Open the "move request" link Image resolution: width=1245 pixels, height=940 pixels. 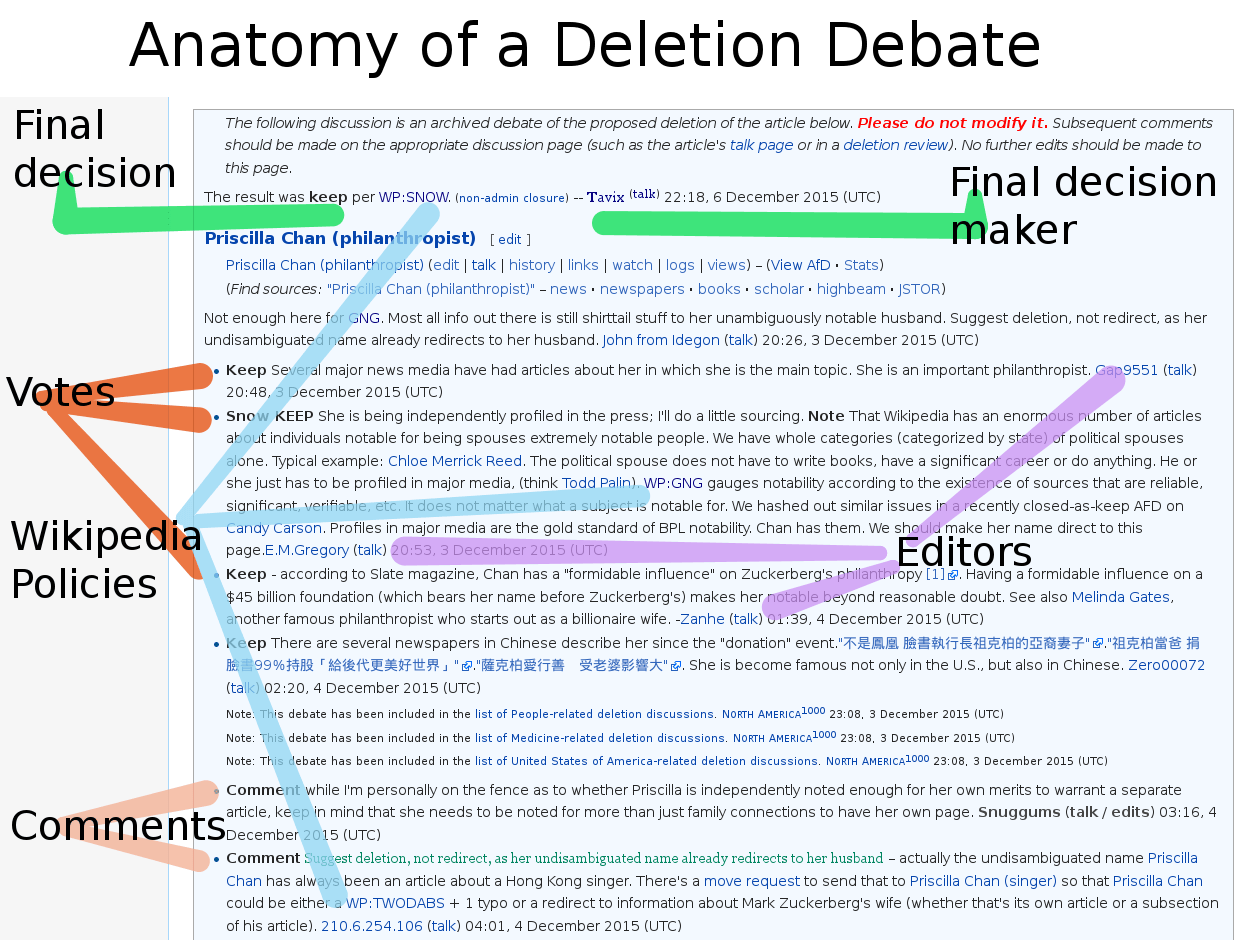(752, 881)
